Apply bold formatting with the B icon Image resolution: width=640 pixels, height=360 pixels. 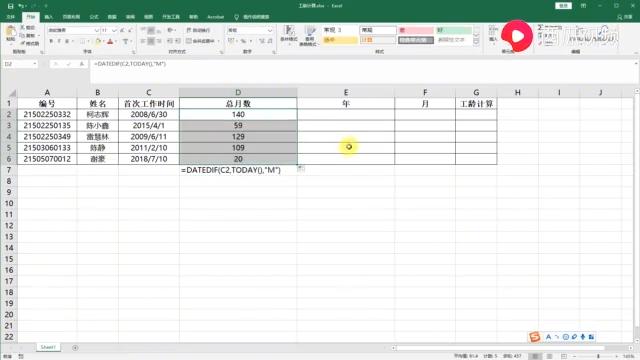click(51, 41)
